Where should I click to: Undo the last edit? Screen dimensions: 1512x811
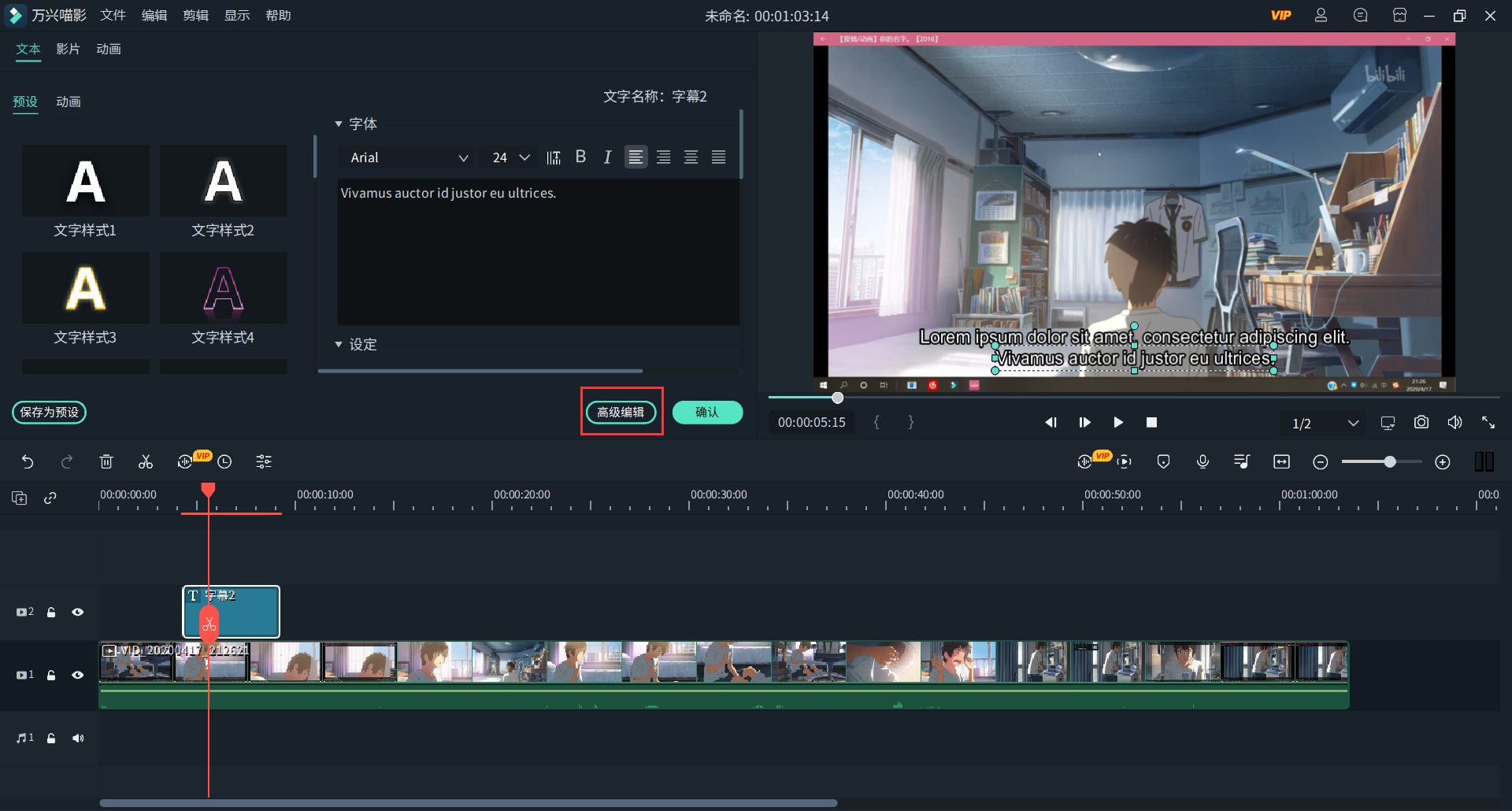28,462
